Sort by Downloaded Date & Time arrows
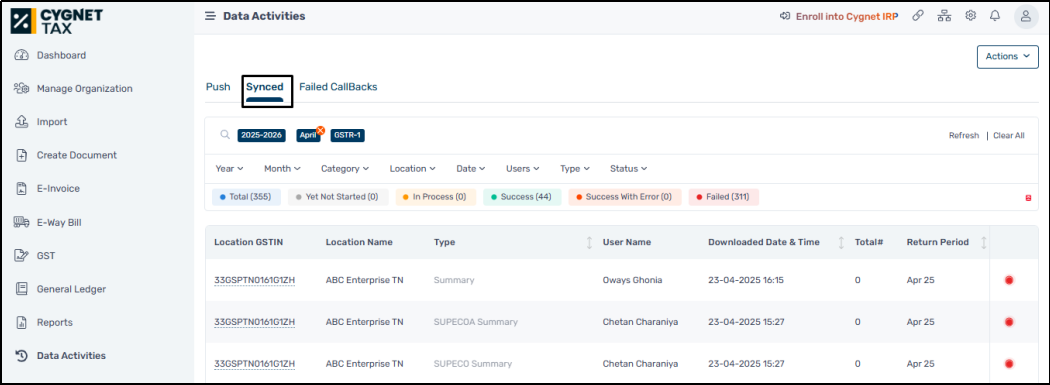Viewport: 1050px width, 385px height. click(841, 242)
